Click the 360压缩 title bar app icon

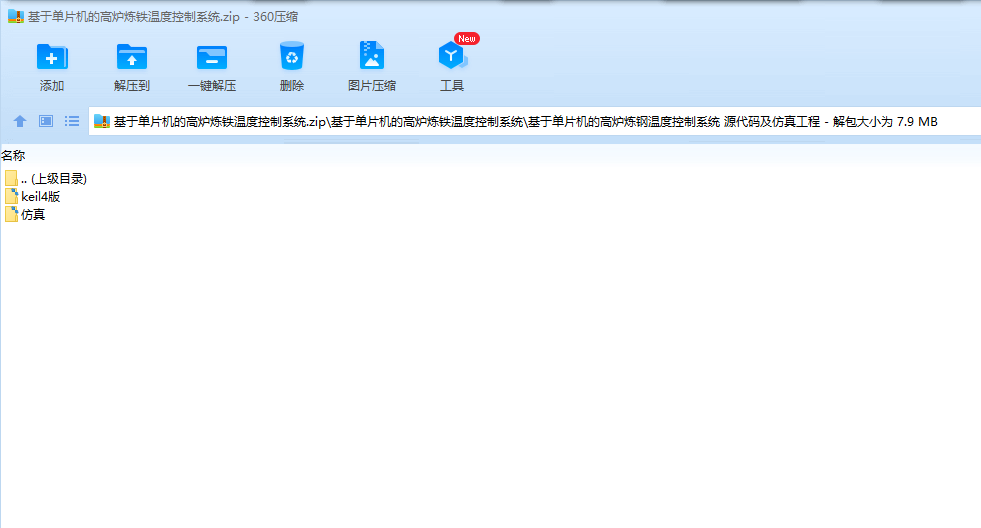16,16
